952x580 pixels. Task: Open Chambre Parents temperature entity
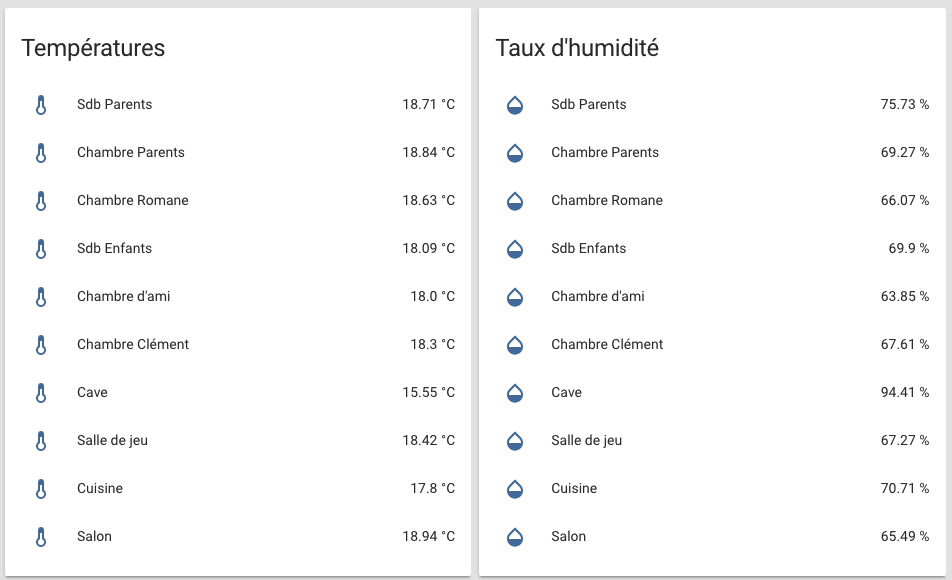(131, 153)
